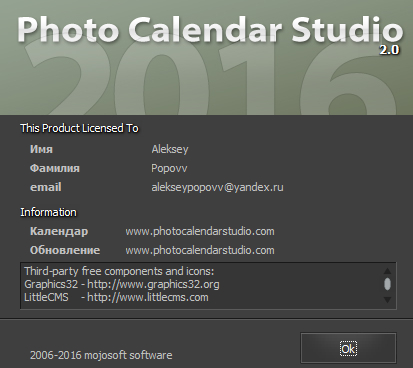Click the Обновление label

click(x=65, y=250)
